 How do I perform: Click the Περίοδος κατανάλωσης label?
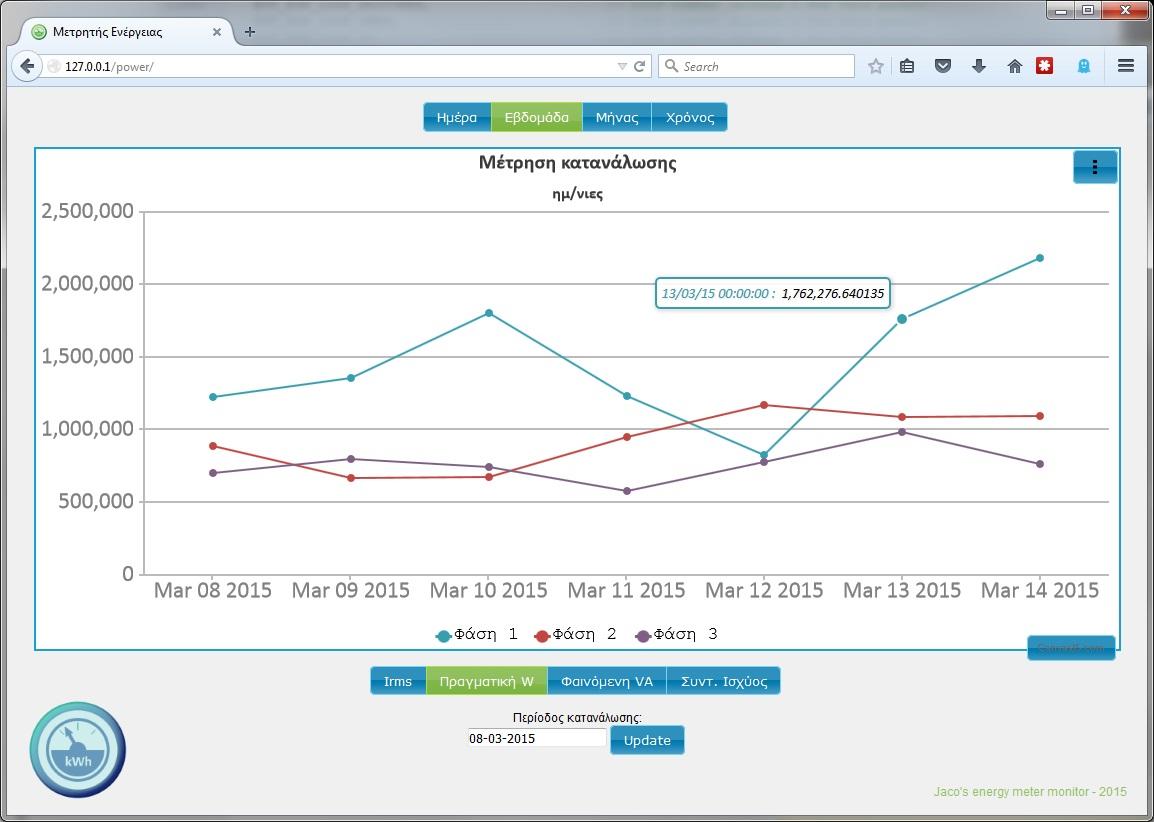578,718
